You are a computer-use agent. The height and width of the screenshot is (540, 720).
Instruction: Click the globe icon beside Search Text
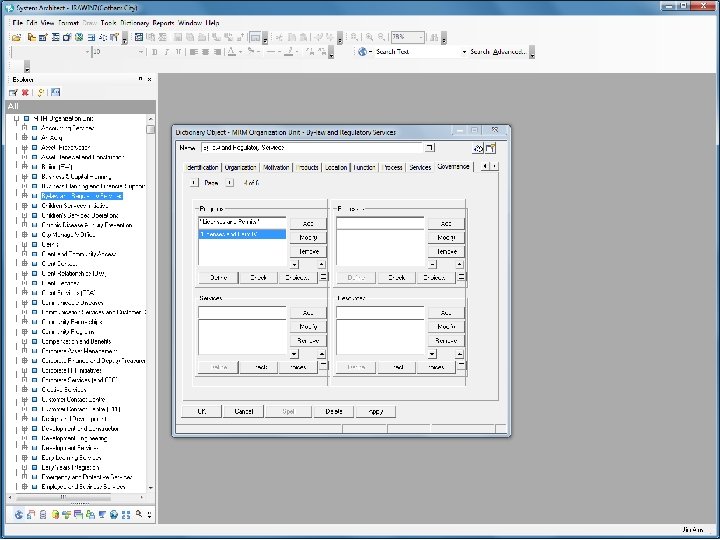(363, 52)
